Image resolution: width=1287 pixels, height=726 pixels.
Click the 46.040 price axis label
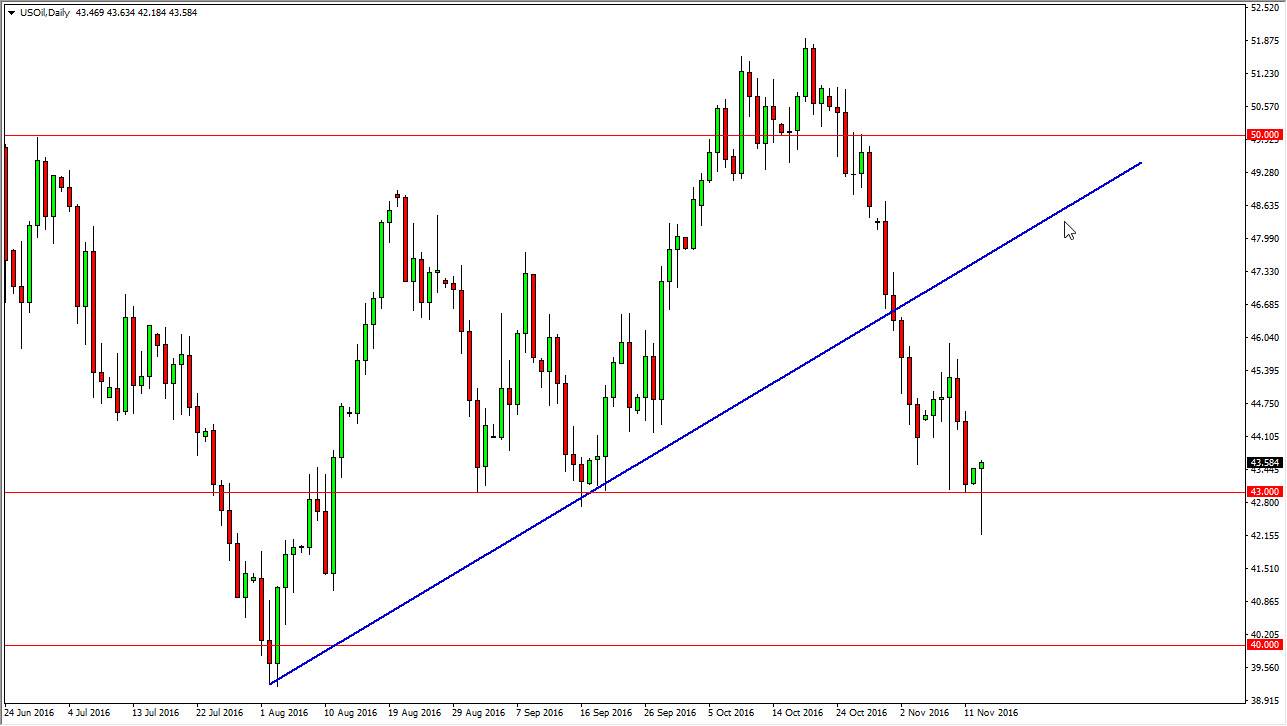click(x=1265, y=338)
